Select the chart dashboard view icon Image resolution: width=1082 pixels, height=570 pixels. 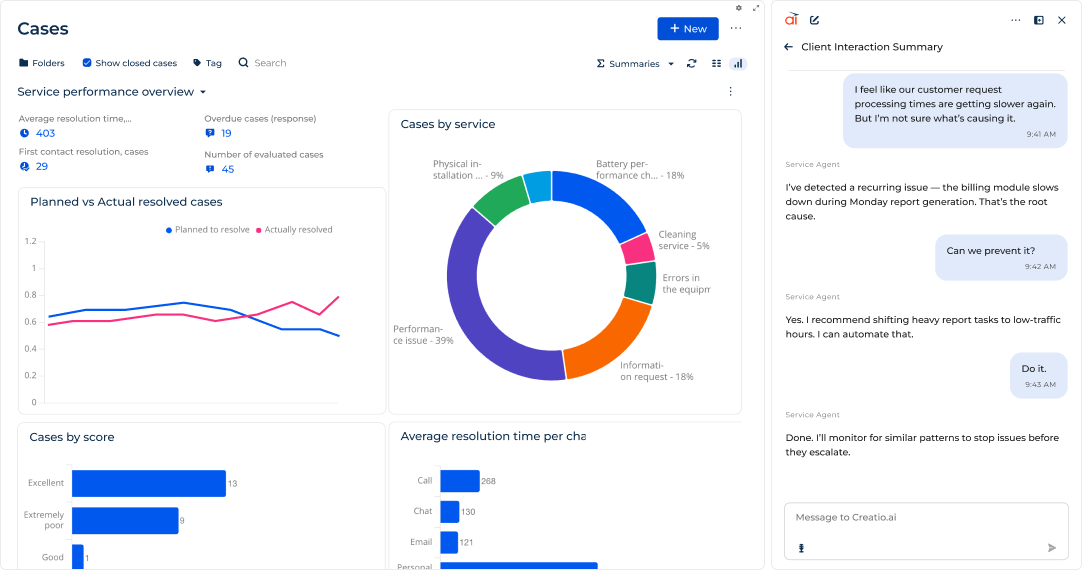(x=738, y=63)
